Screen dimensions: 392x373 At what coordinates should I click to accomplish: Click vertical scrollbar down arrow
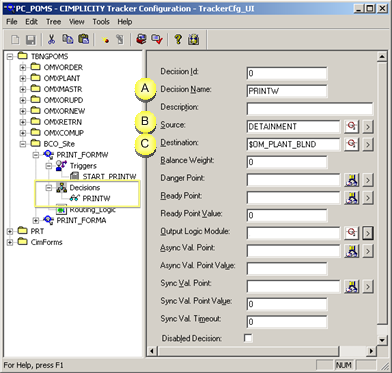pyautogui.click(x=382, y=340)
